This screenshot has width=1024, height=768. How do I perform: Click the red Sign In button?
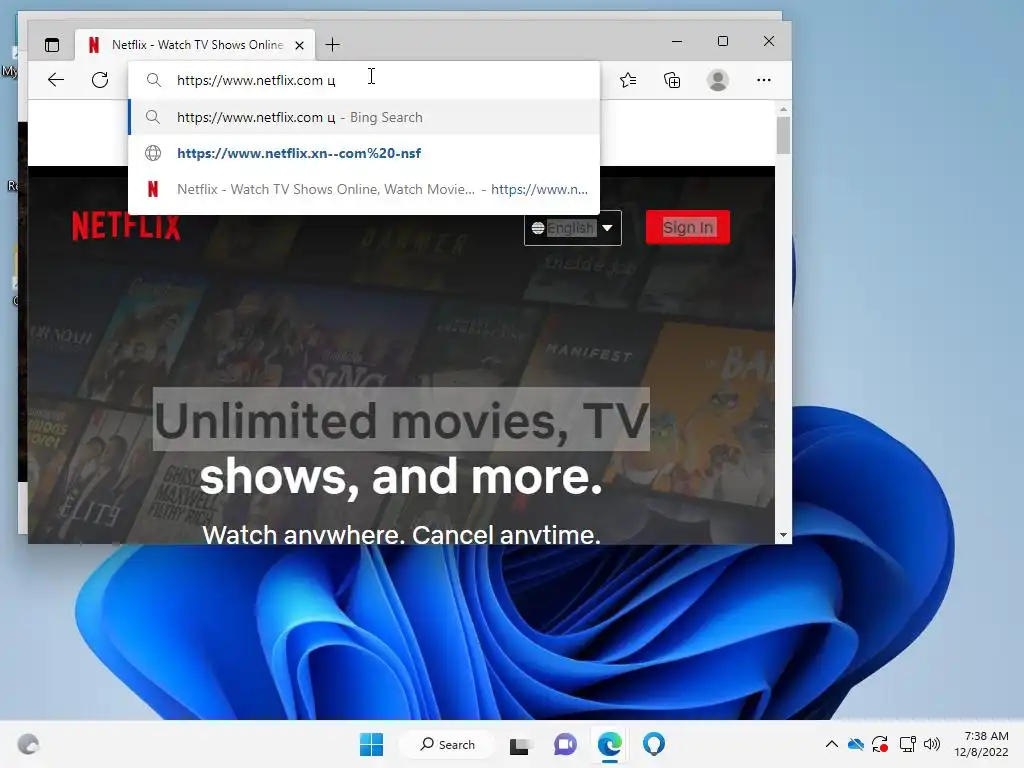tap(688, 227)
